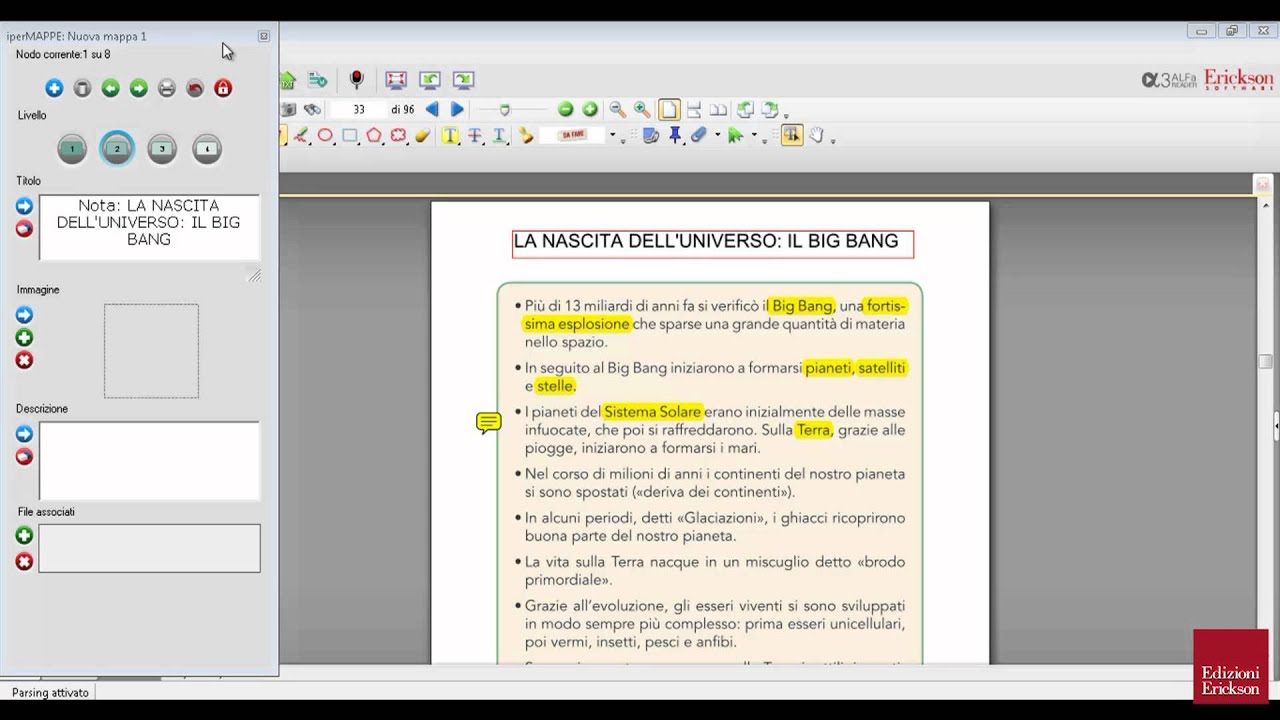Close the iperMAPPE panel

click(264, 36)
